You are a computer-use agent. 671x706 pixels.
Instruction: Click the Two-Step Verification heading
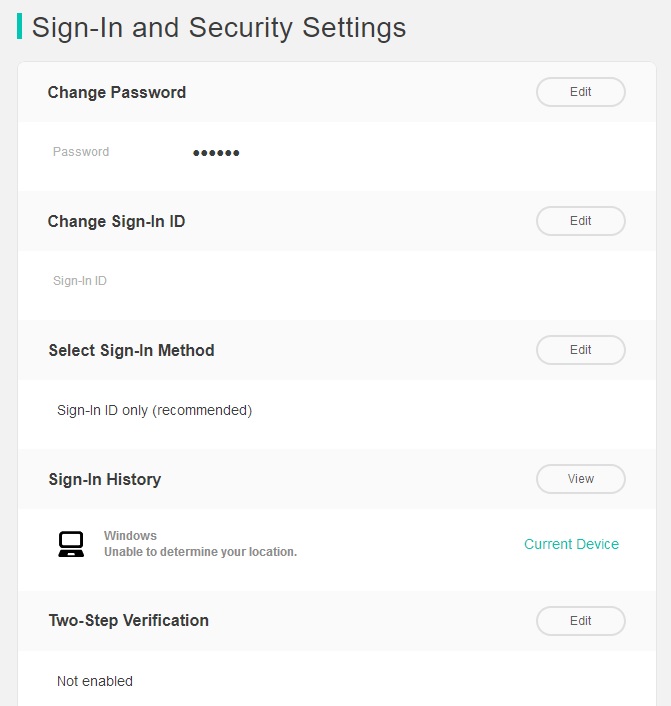click(128, 620)
